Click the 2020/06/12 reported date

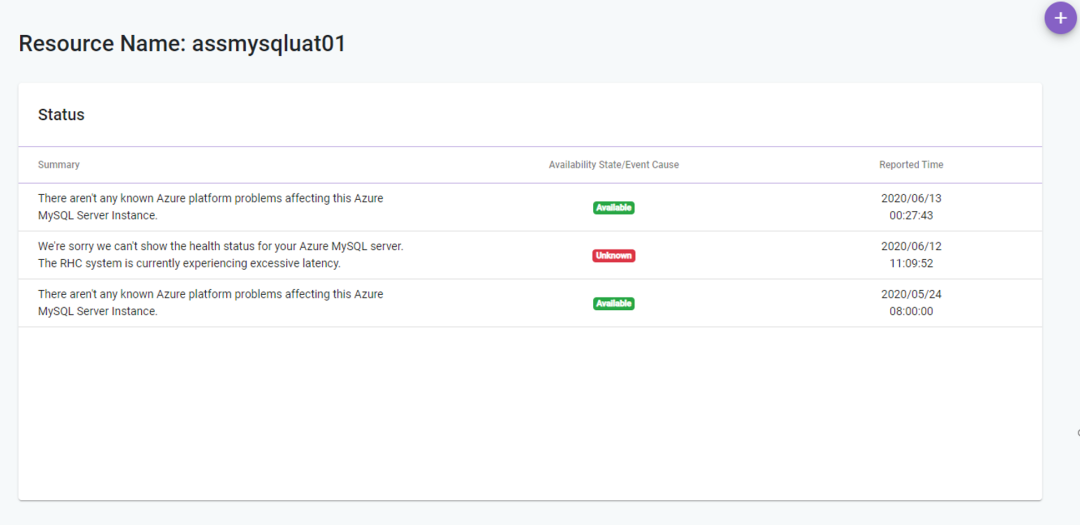tap(911, 247)
